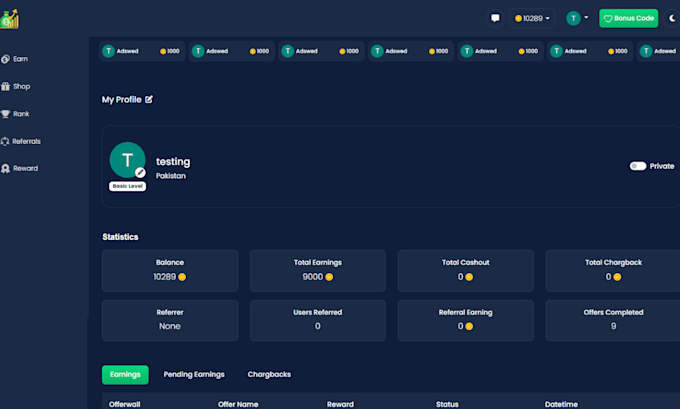Viewport: 680px width, 409px height.
Task: Open the chat message icon
Action: (495, 18)
